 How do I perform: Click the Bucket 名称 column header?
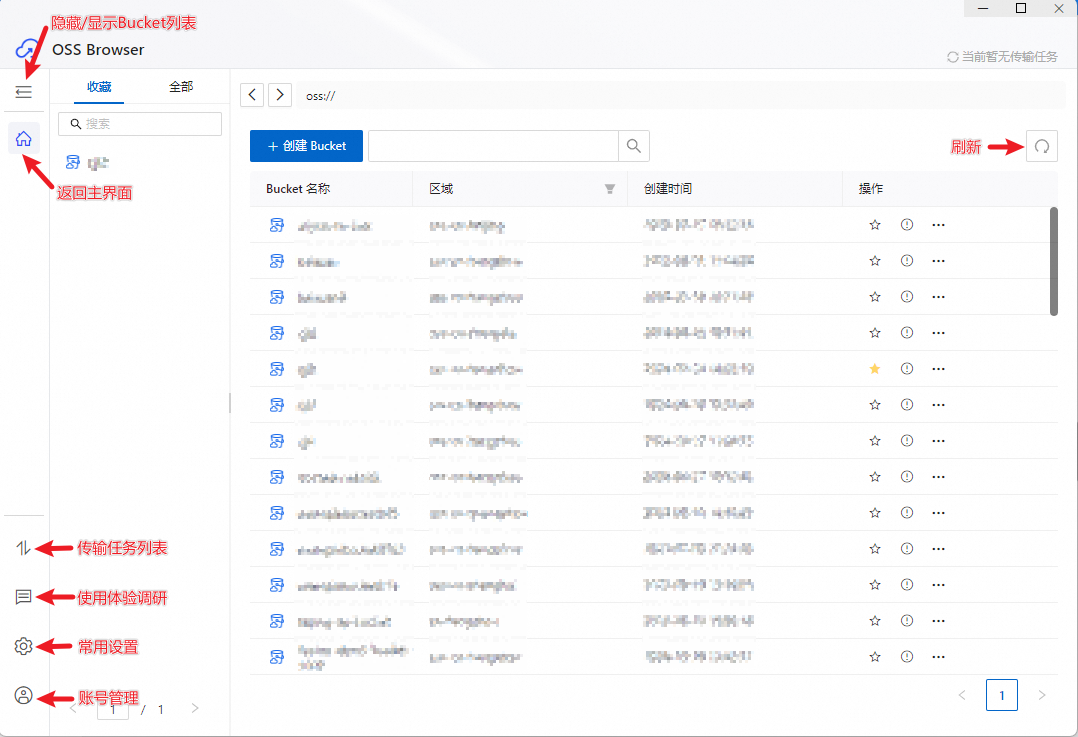click(x=331, y=189)
